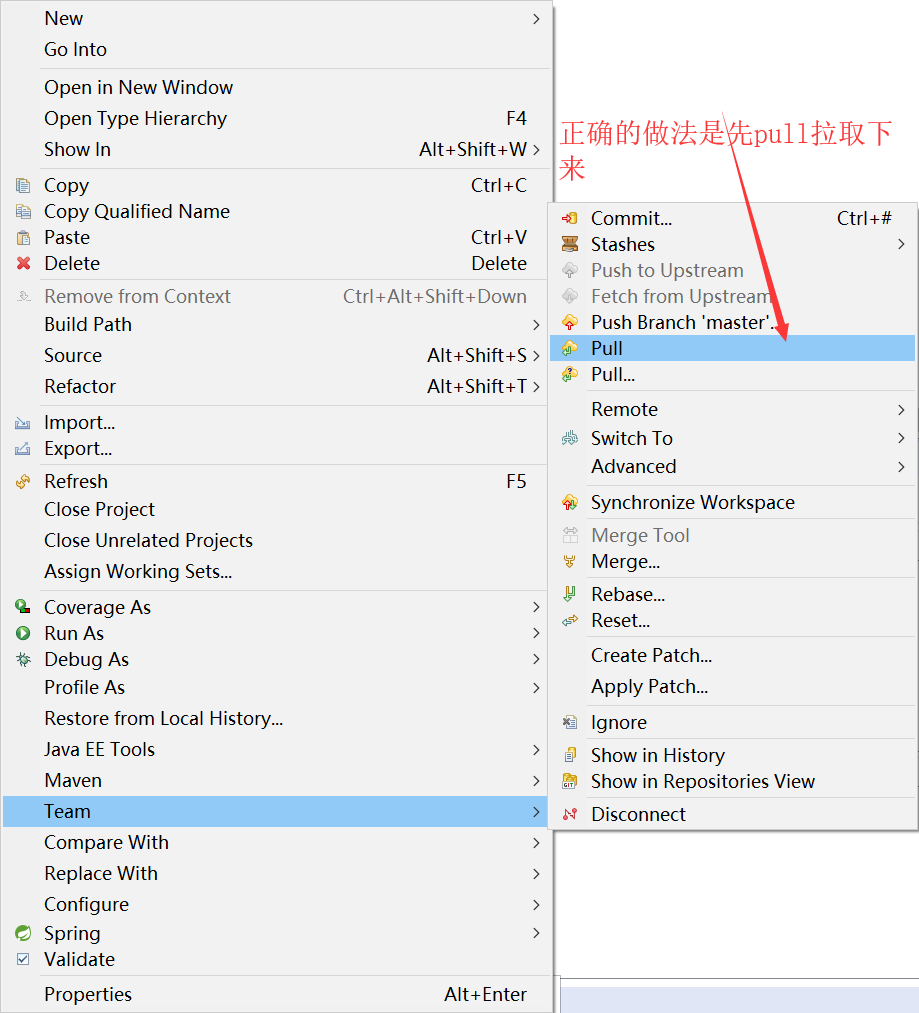Select Go Into from context menu
This screenshot has height=1013, width=919.
point(276,50)
